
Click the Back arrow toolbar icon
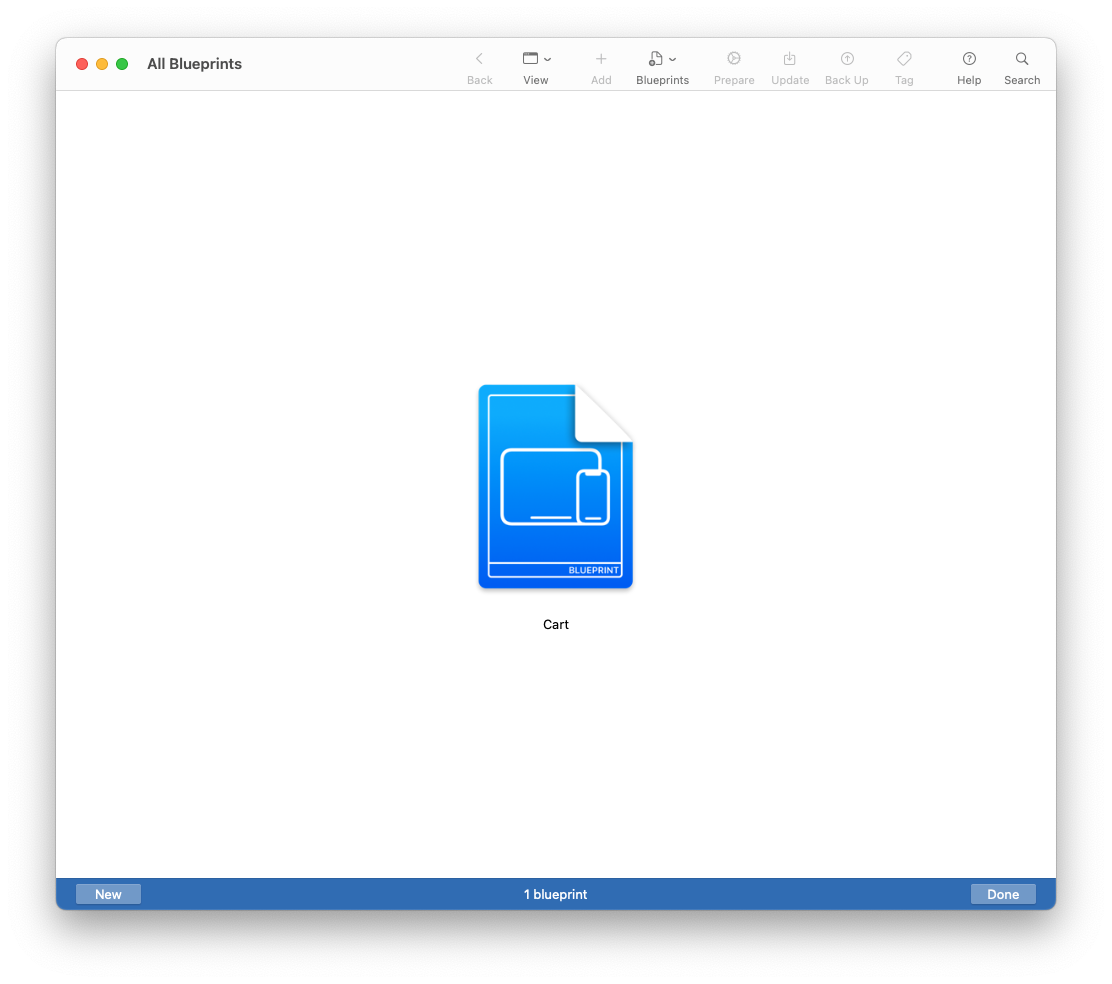tap(479, 59)
